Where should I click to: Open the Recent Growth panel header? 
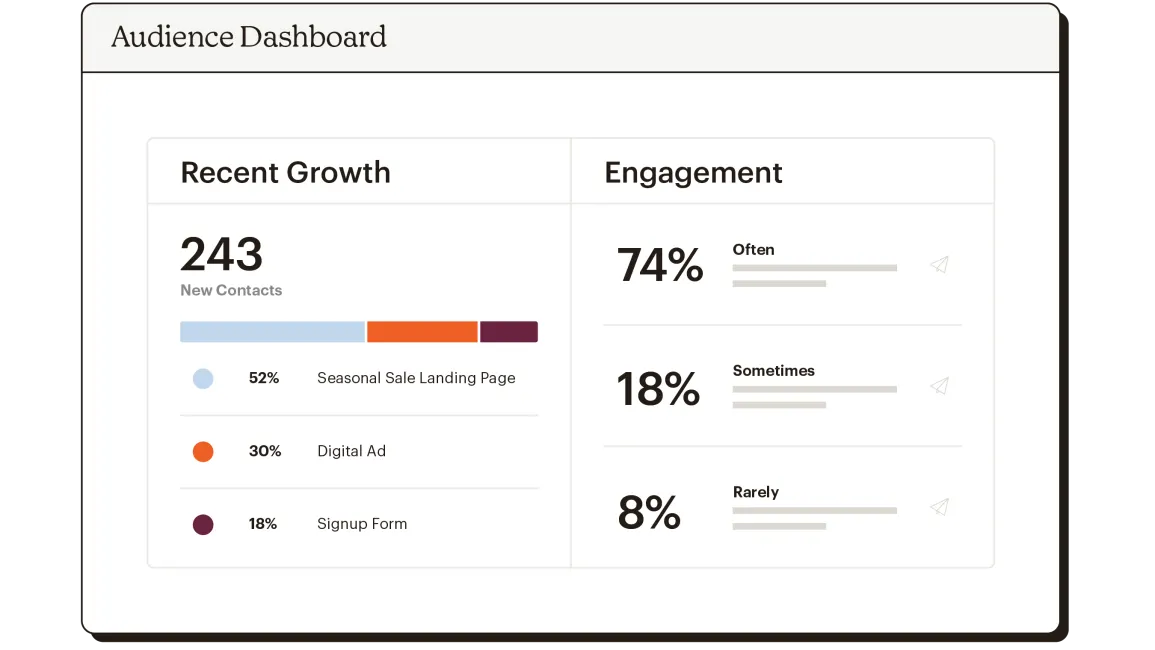286,172
